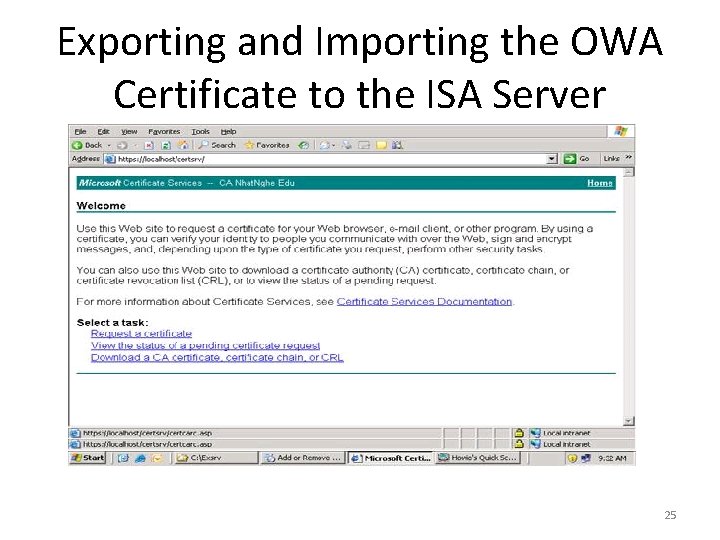The height and width of the screenshot is (540, 720).
Task: Click the Stop page loading icon
Action: point(149,145)
